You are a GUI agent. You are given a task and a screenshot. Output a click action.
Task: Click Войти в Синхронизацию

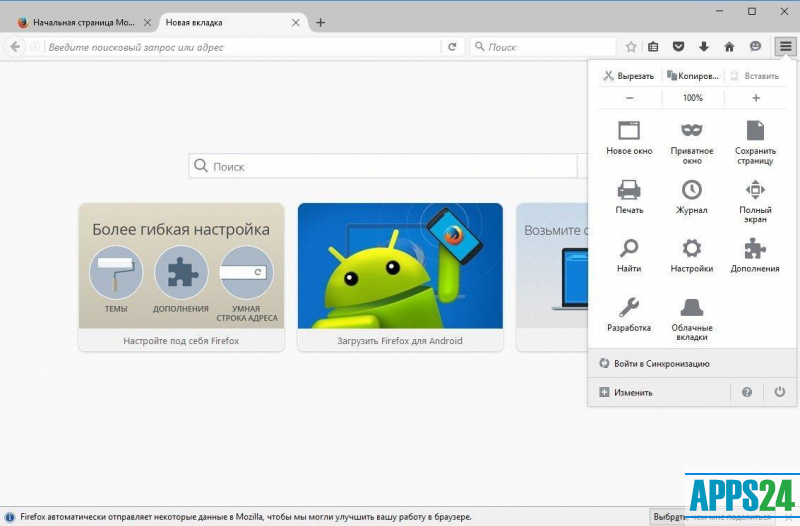point(661,363)
